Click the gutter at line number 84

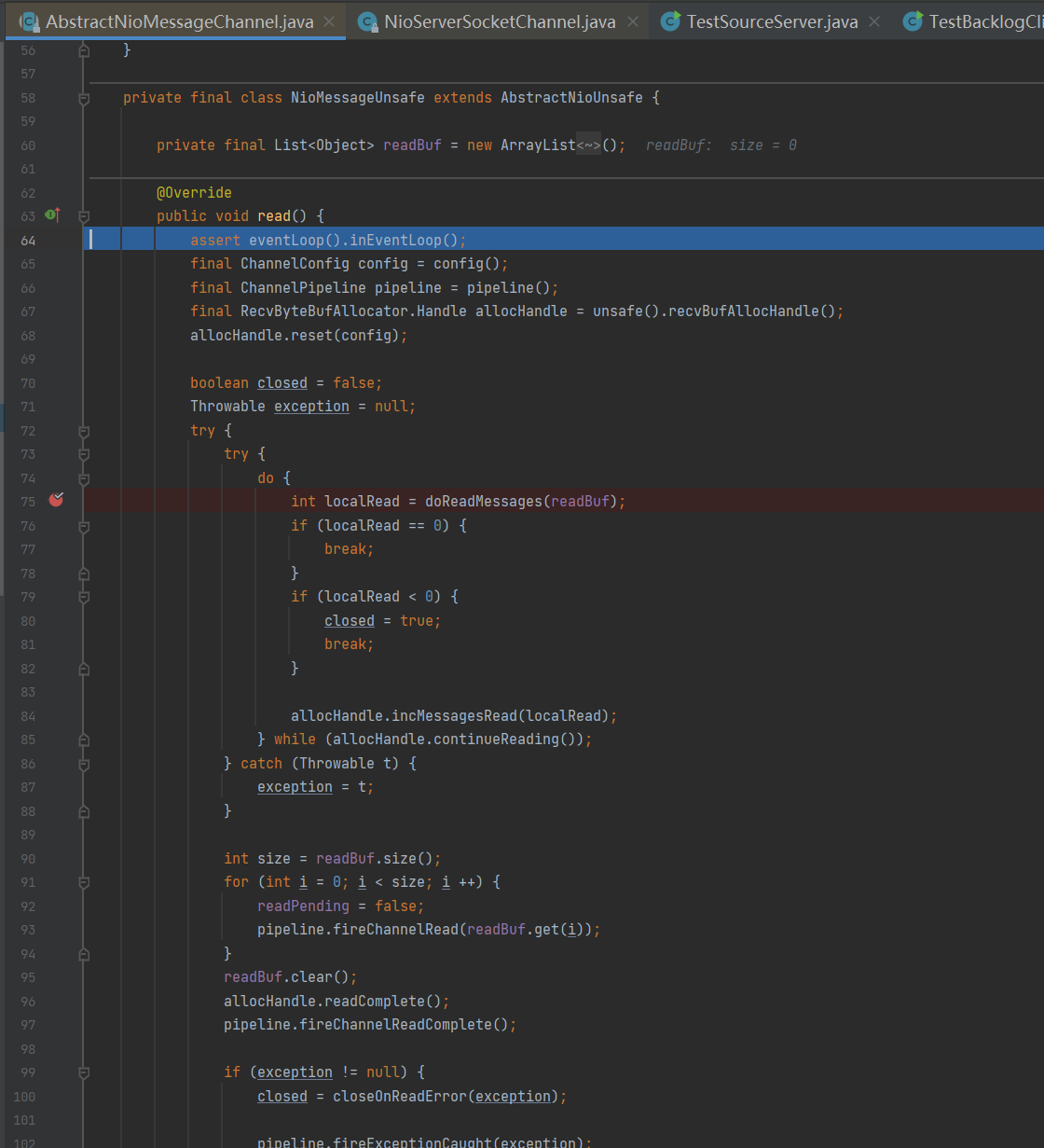[x=28, y=716]
